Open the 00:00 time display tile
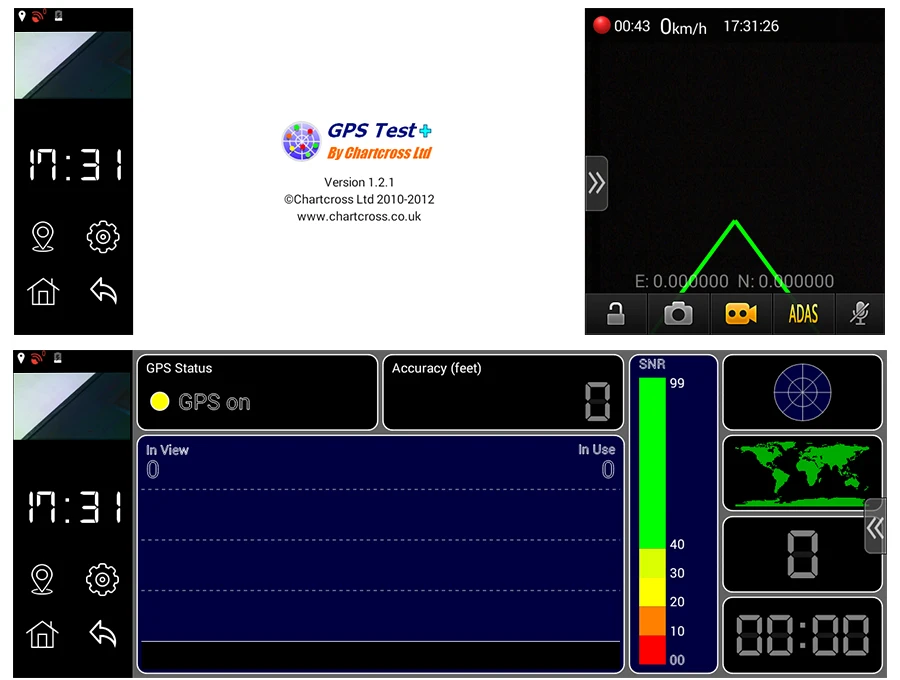Image resolution: width=900 pixels, height=680 pixels. [x=802, y=635]
